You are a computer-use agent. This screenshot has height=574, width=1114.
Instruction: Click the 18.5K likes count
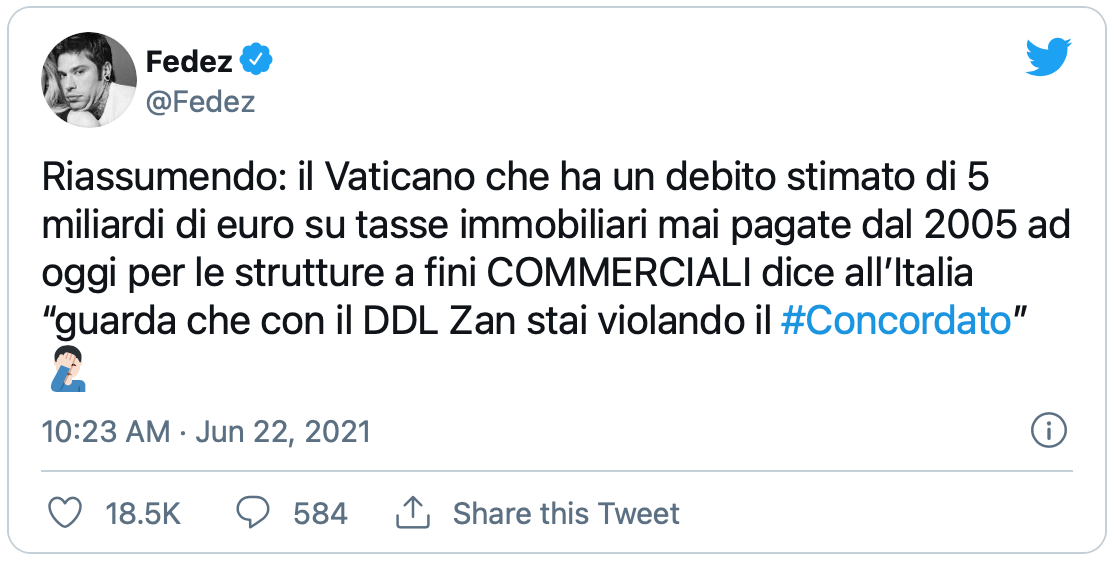coord(143,514)
